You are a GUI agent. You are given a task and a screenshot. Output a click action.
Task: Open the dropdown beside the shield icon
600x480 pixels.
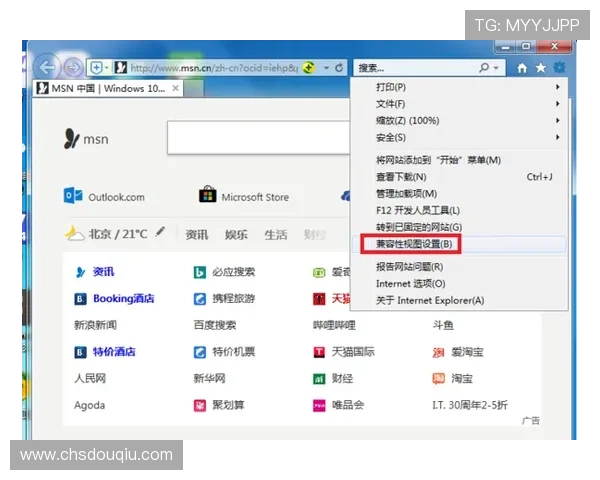coord(106,68)
